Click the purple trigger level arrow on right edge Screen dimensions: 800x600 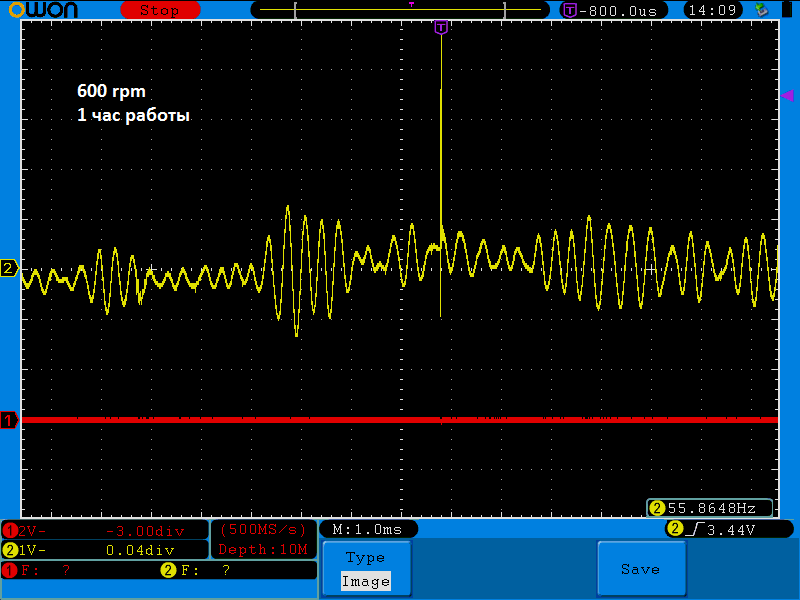[787, 94]
